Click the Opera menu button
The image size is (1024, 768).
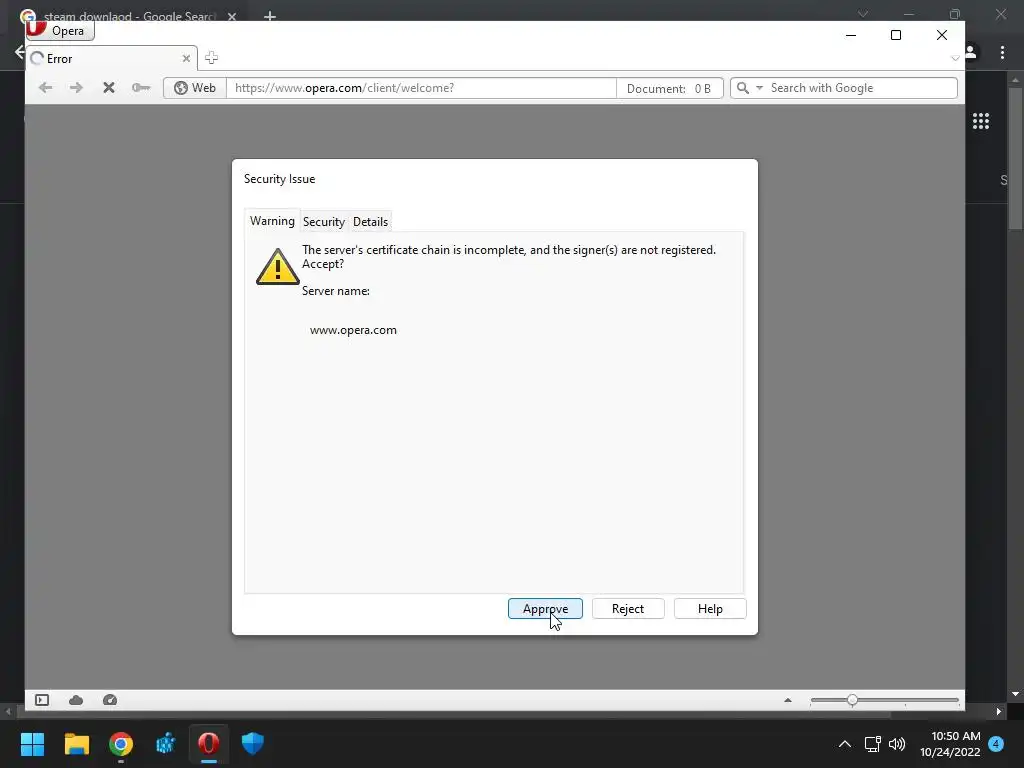60,30
